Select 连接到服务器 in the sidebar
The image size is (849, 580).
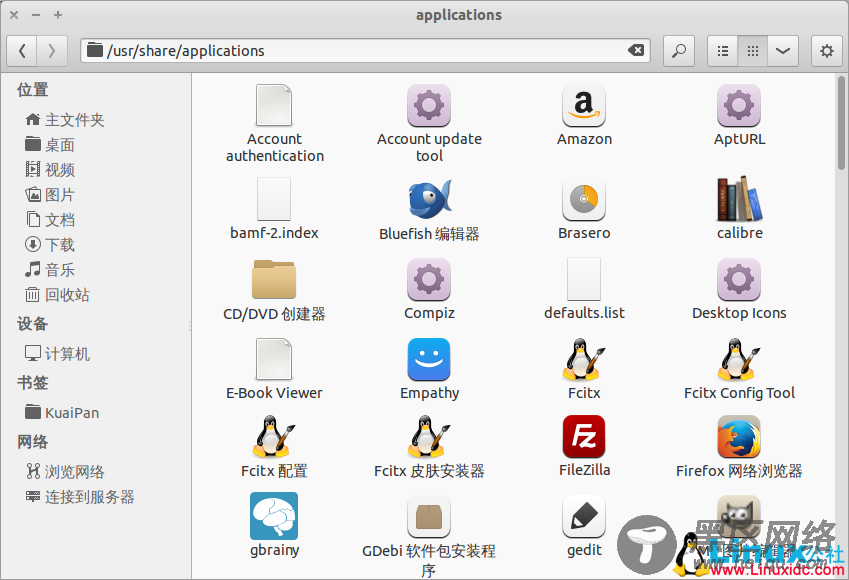pyautogui.click(x=80, y=497)
